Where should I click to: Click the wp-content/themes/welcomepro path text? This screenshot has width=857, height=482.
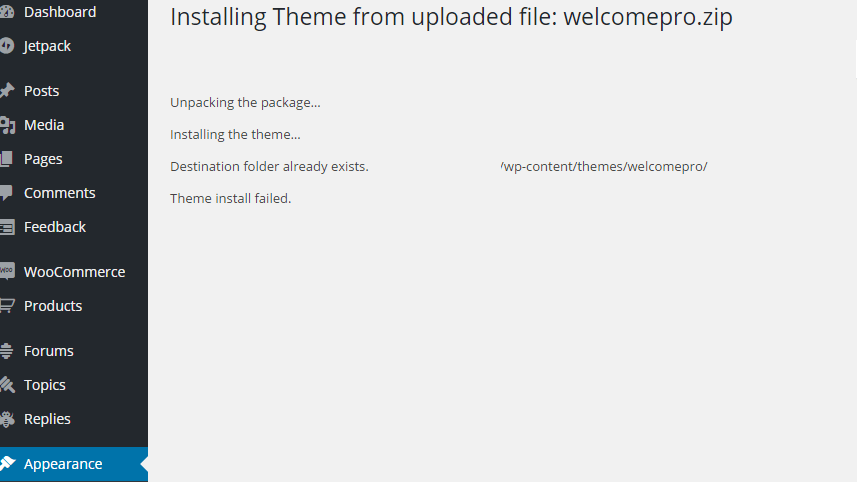point(604,166)
